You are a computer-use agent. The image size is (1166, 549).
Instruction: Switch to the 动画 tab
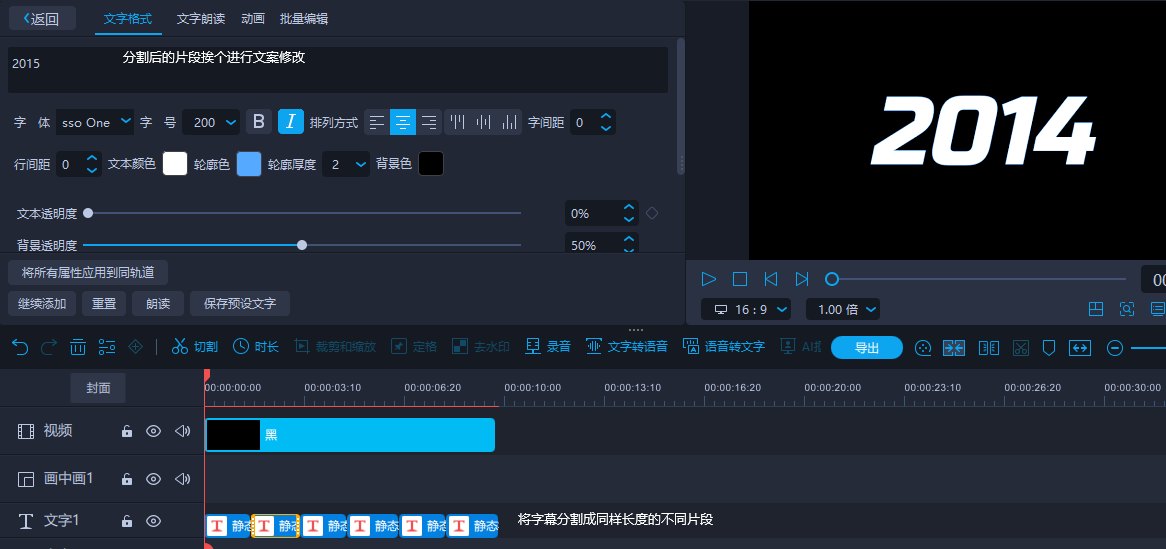pos(253,19)
